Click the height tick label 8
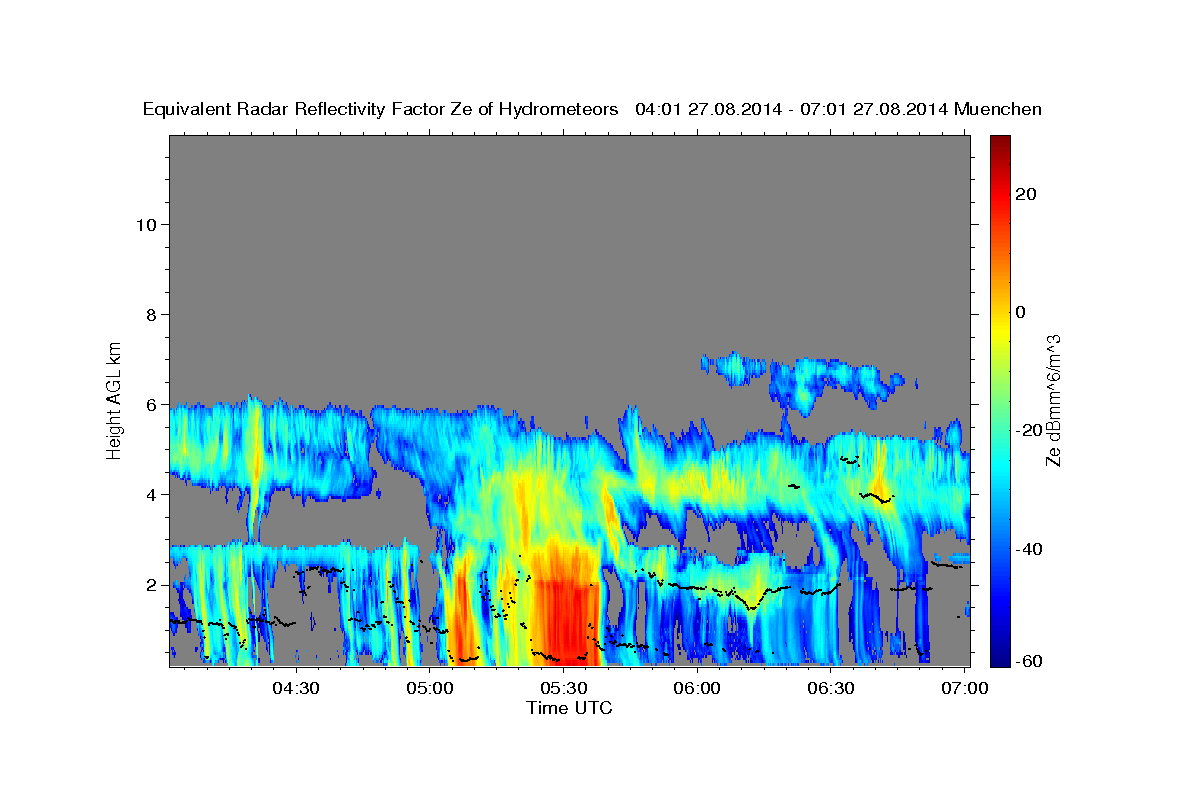The width and height of the screenshot is (1200, 800). pyautogui.click(x=151, y=314)
